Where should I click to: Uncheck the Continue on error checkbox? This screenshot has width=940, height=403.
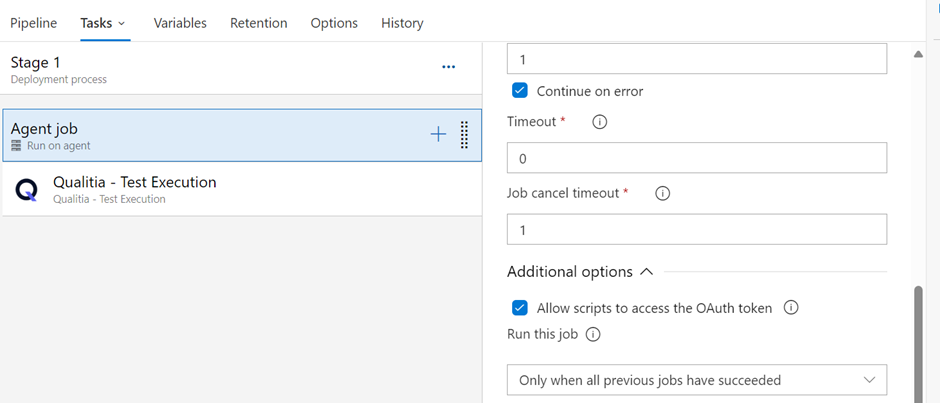[520, 91]
